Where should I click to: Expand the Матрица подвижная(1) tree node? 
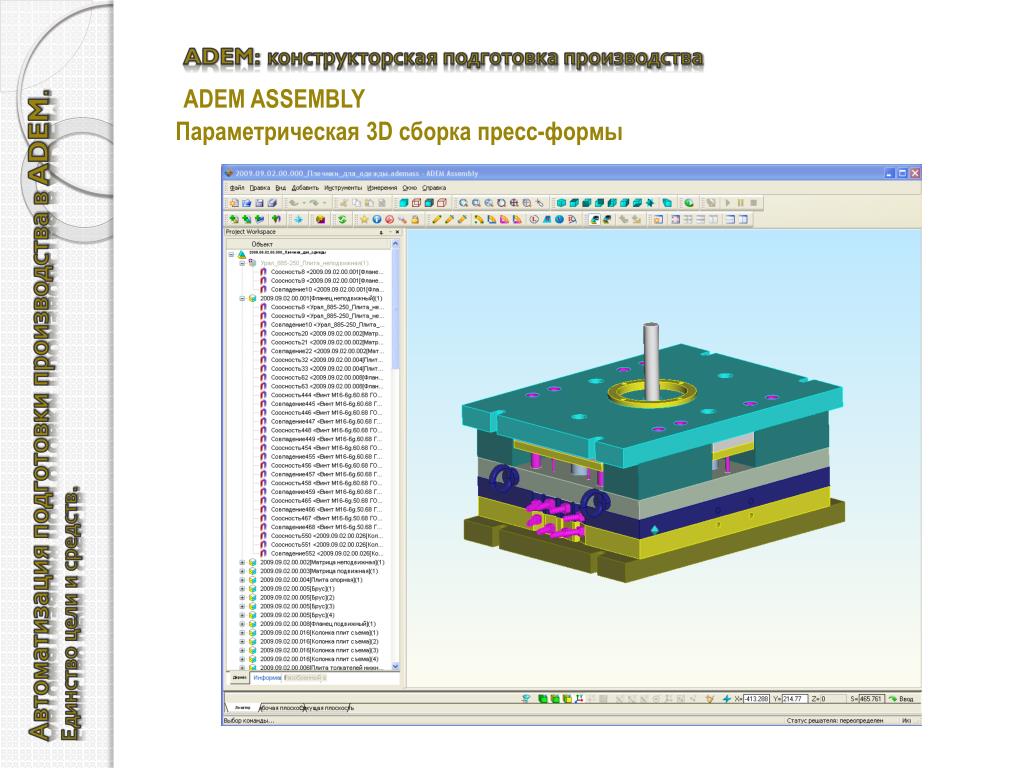tap(242, 571)
